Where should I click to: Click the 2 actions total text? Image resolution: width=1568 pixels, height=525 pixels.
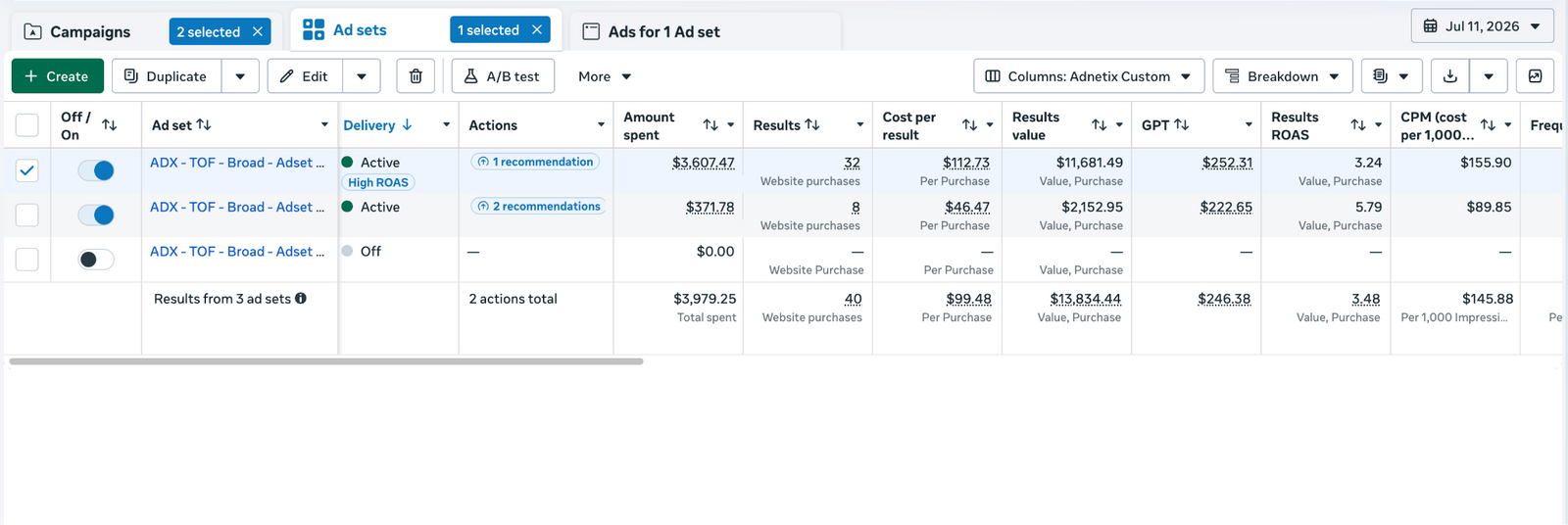[513, 299]
